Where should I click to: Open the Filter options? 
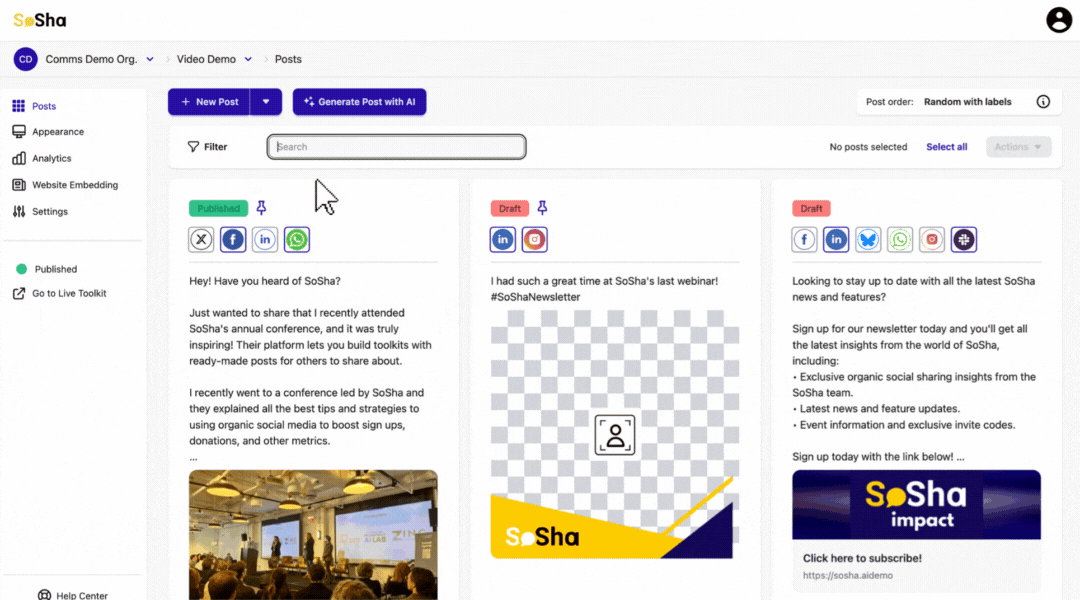pos(207,147)
